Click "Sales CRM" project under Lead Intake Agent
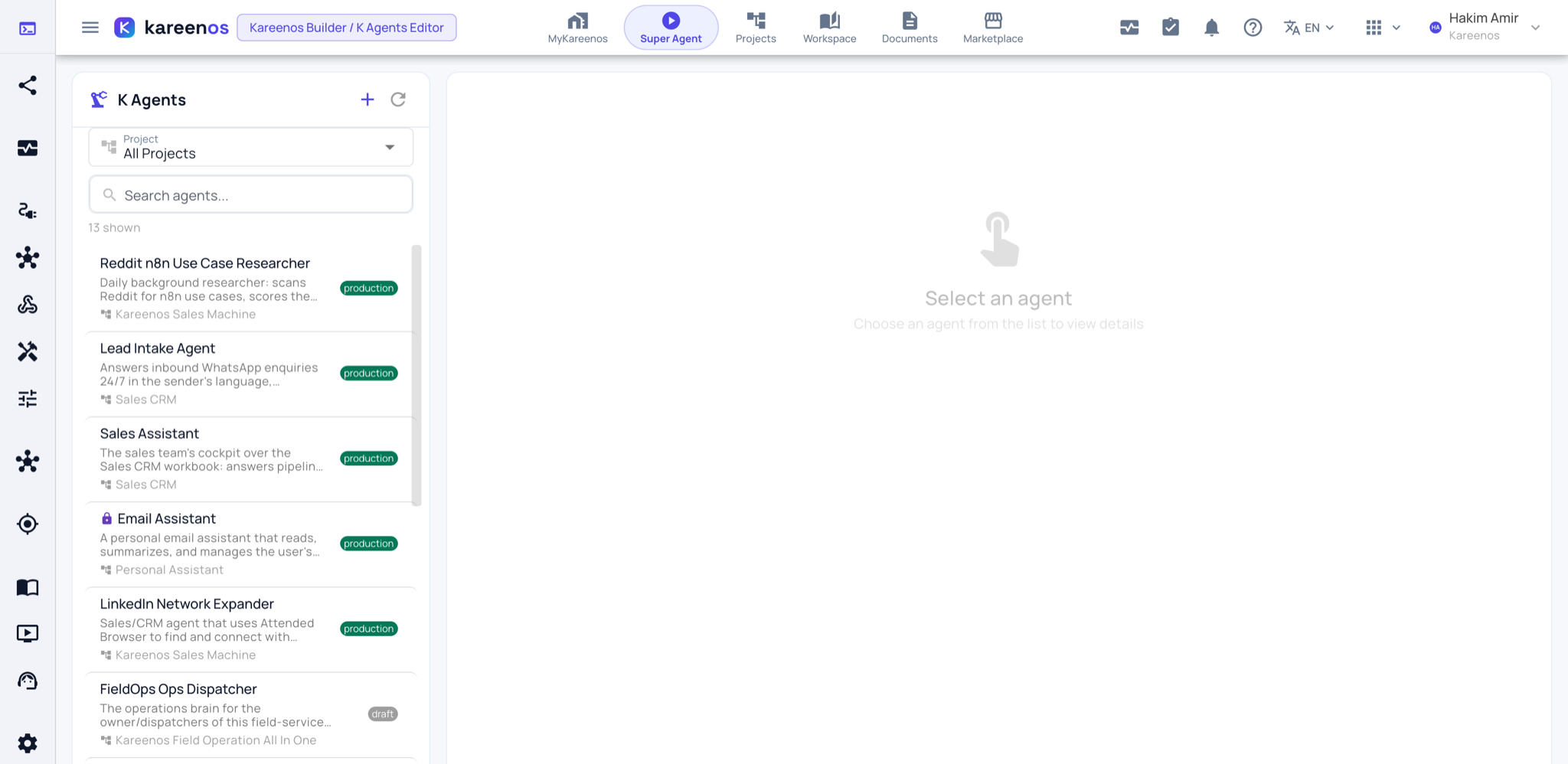 tap(145, 400)
